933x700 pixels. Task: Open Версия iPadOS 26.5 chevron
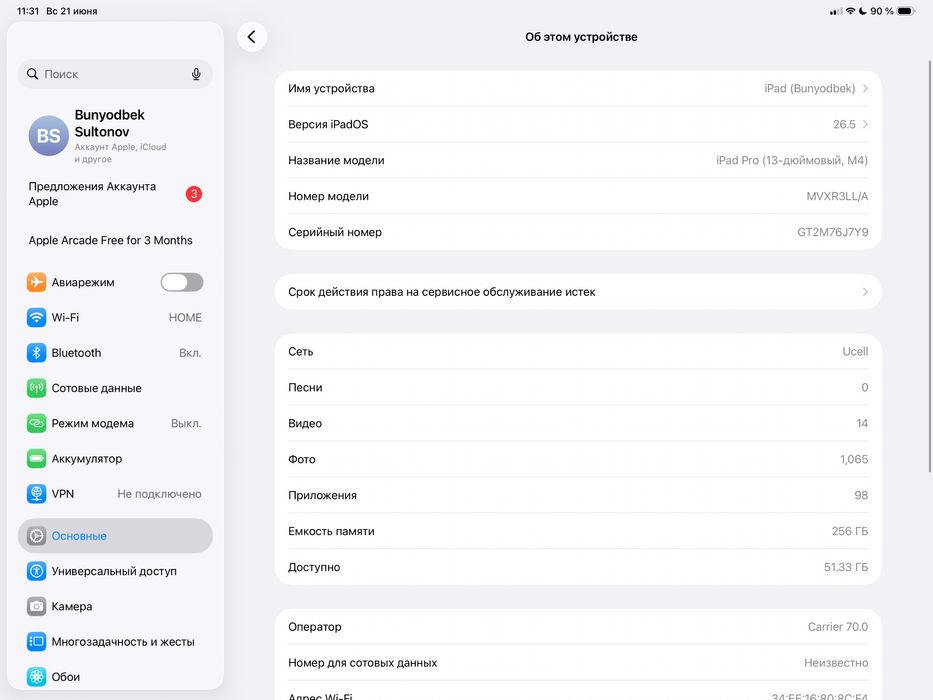tap(865, 124)
